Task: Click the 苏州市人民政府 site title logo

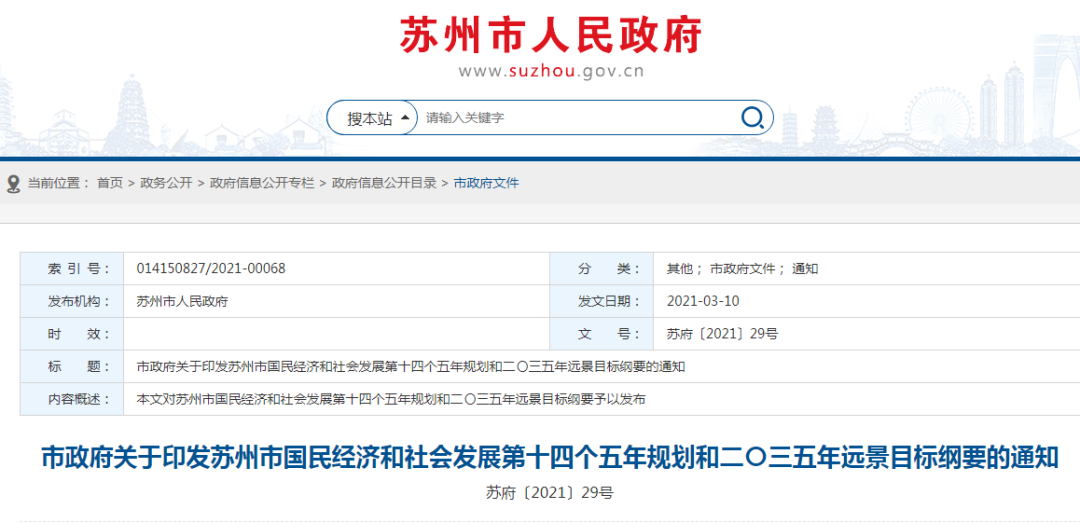Action: [x=551, y=34]
